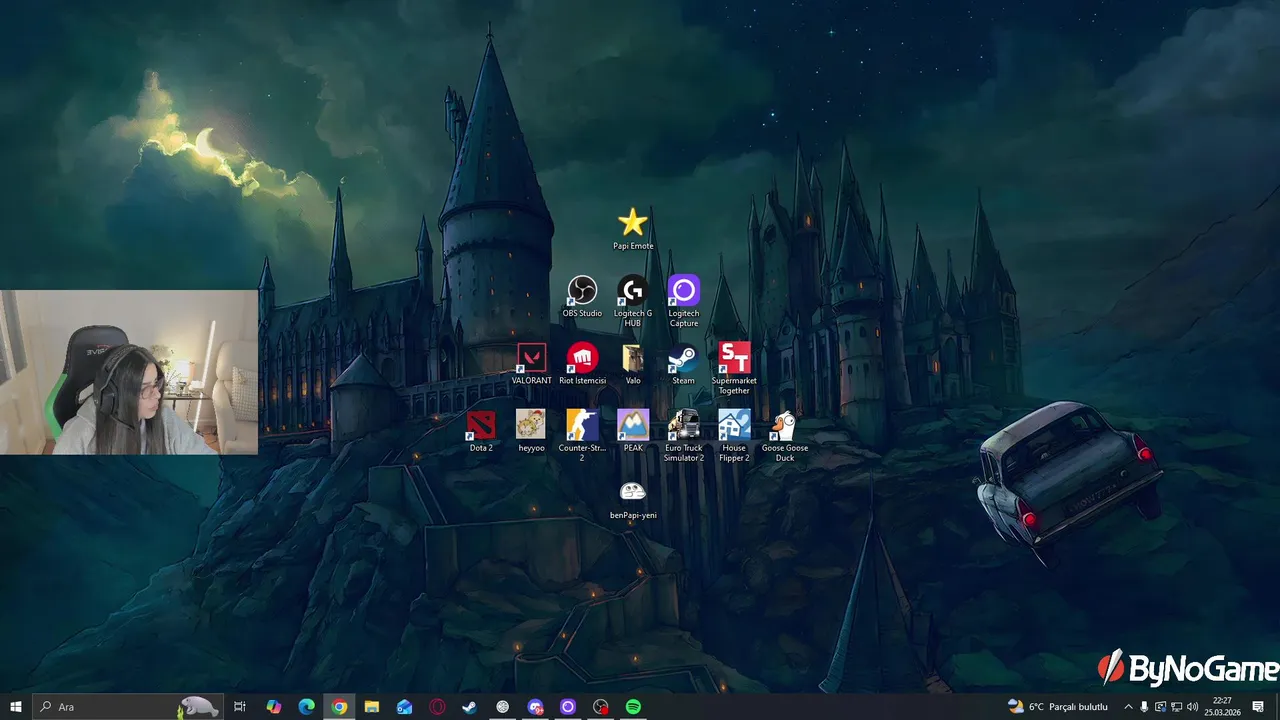Image resolution: width=1280 pixels, height=720 pixels.
Task: Select the VALORANT desktop shortcut
Action: [531, 364]
